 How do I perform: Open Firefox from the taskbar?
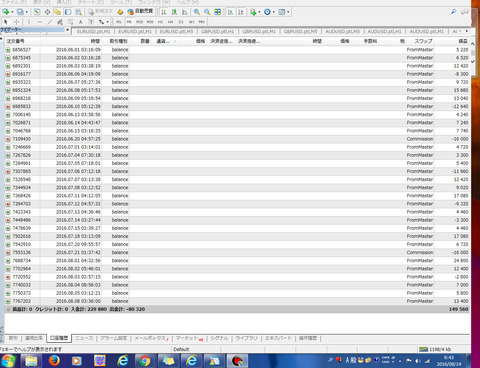coord(54,361)
